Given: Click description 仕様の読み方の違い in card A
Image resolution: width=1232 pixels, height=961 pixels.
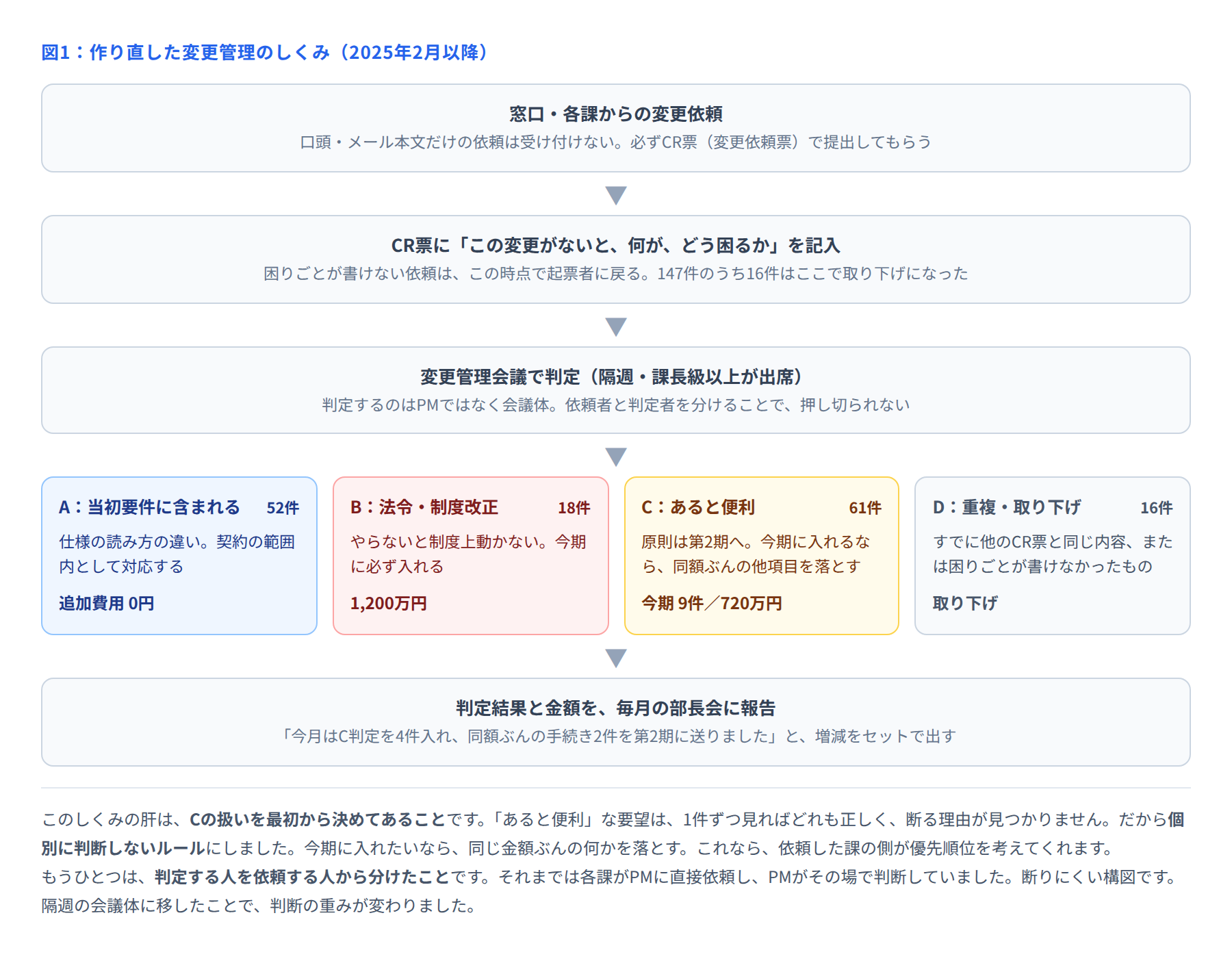Looking at the screenshot, I should pos(177,554).
